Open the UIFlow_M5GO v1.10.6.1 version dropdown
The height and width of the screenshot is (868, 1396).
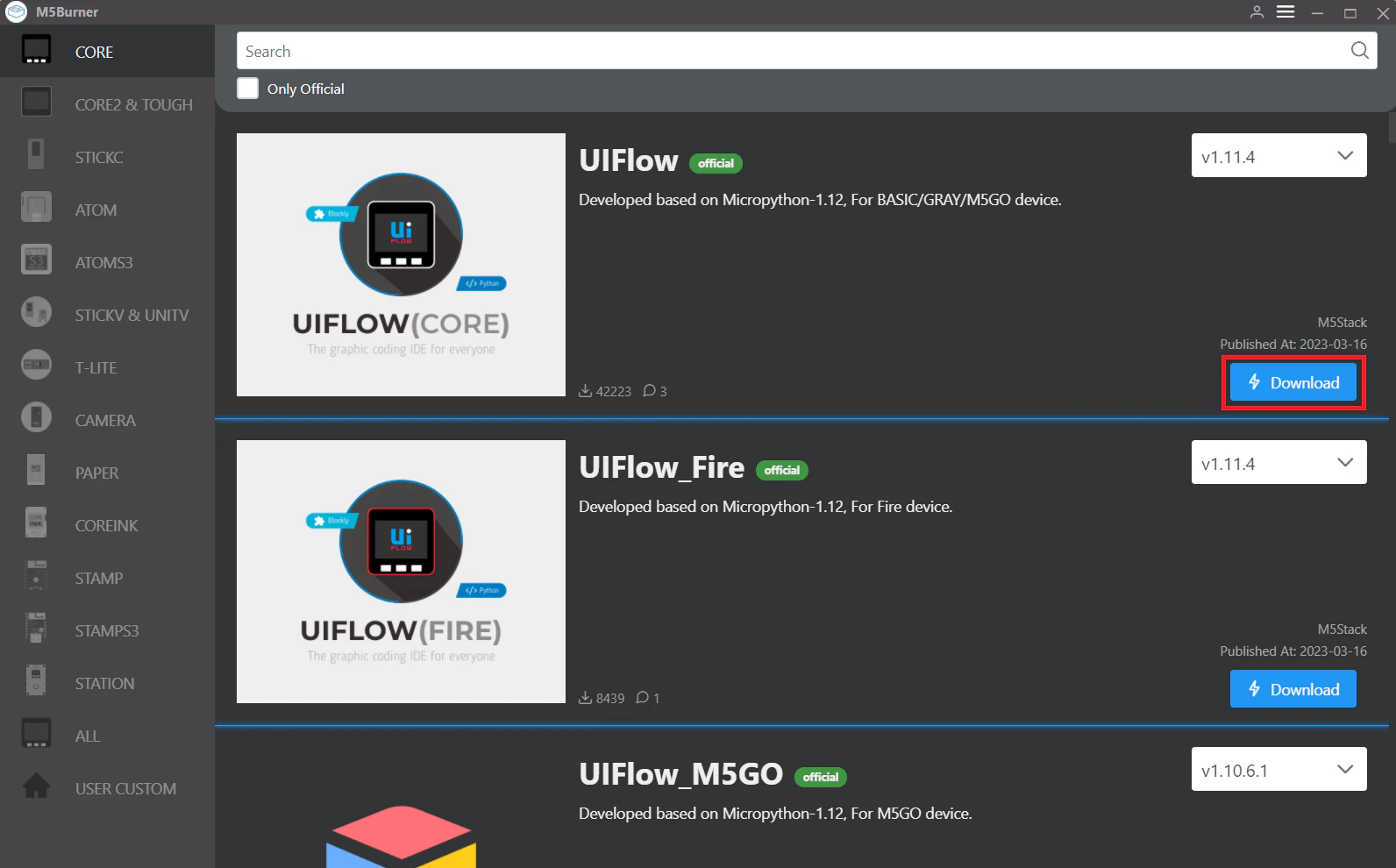point(1278,769)
